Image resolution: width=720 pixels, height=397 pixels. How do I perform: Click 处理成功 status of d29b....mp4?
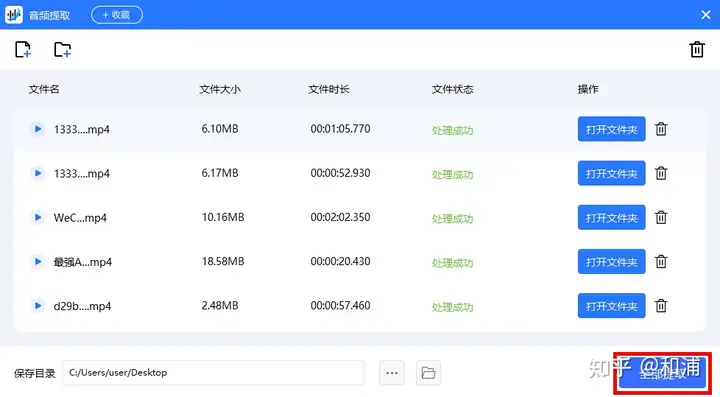click(452, 307)
